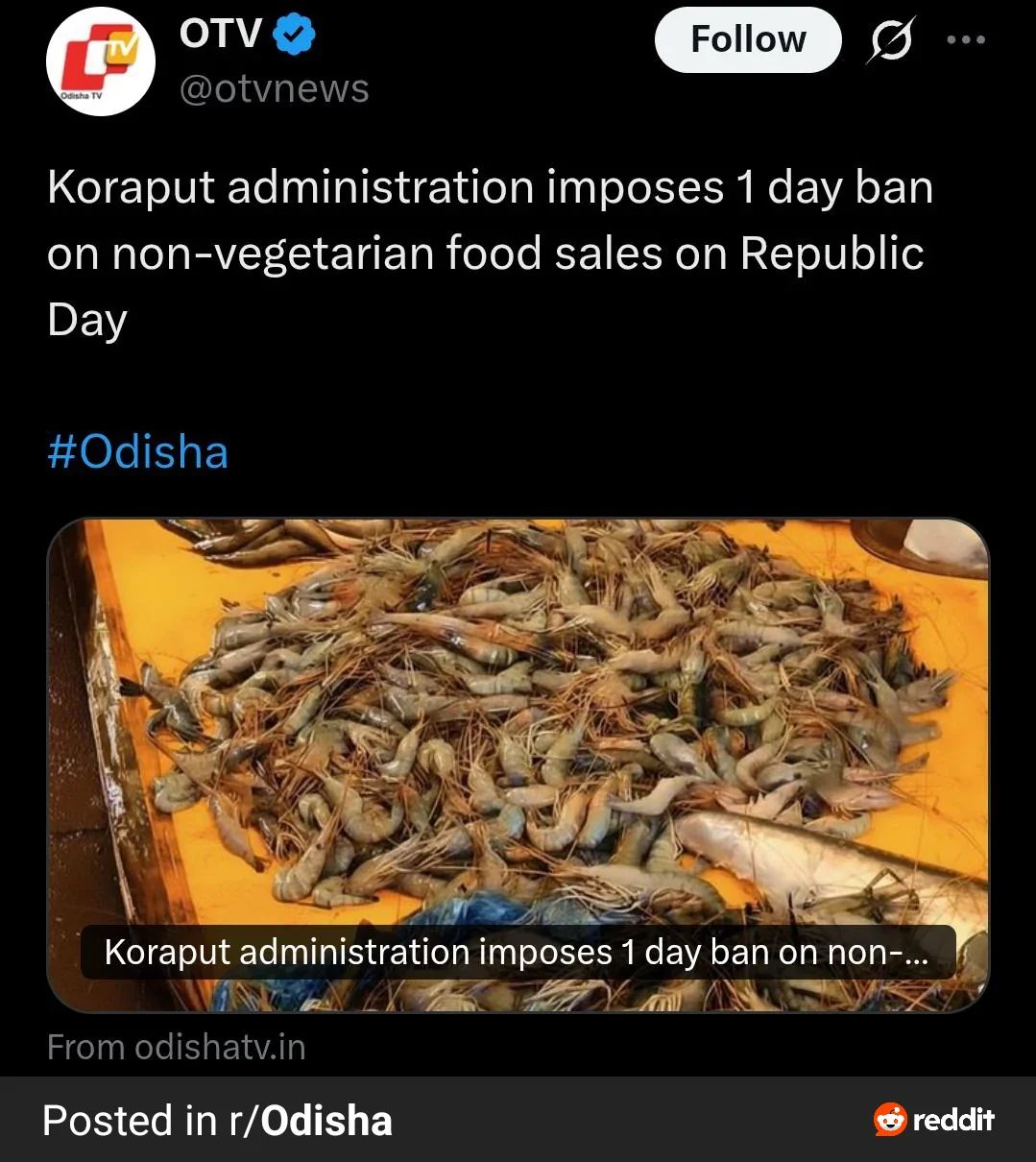Click the 'Republic' word in the tweet

[x=831, y=254]
